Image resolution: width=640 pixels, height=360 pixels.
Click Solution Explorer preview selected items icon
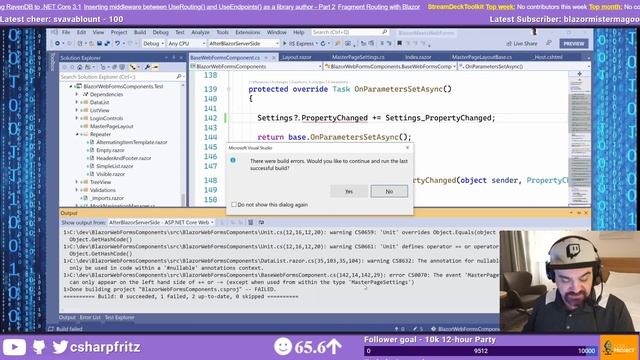click(x=155, y=67)
